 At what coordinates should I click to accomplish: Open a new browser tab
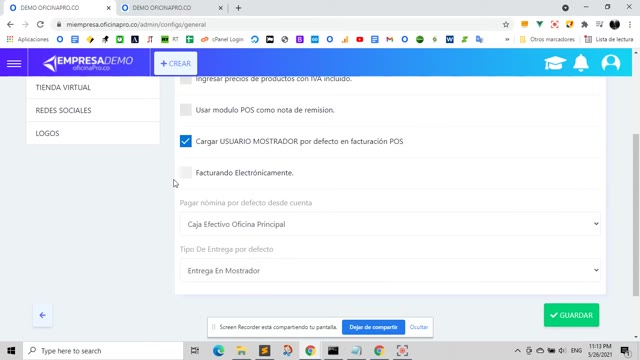point(238,8)
